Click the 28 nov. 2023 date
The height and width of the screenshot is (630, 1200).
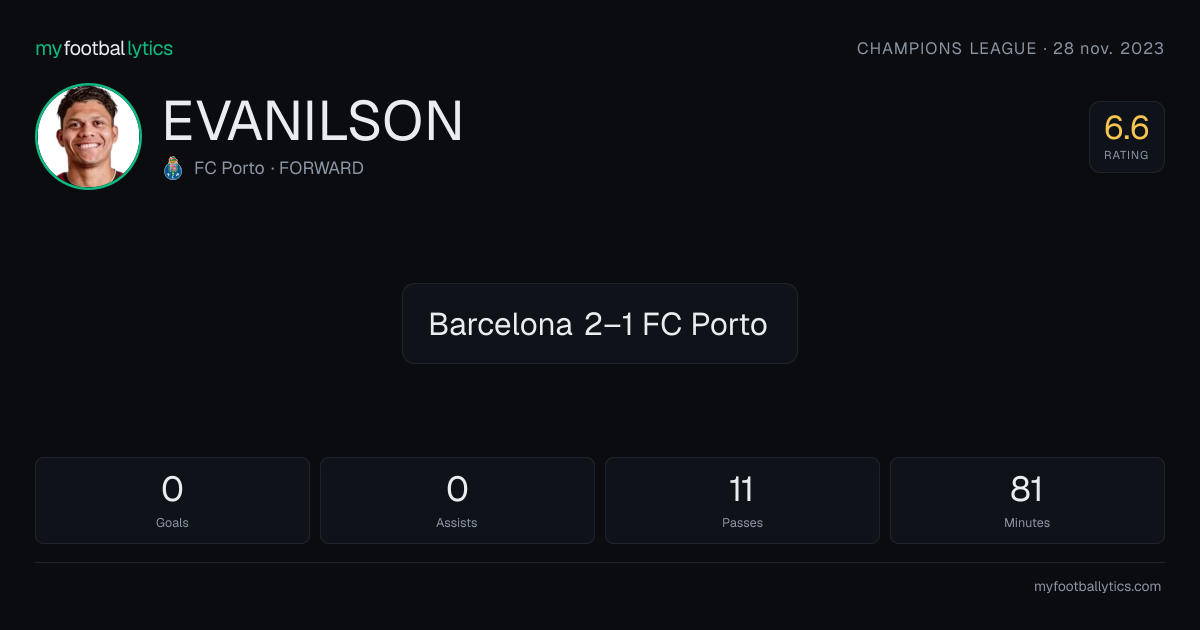tap(1109, 48)
